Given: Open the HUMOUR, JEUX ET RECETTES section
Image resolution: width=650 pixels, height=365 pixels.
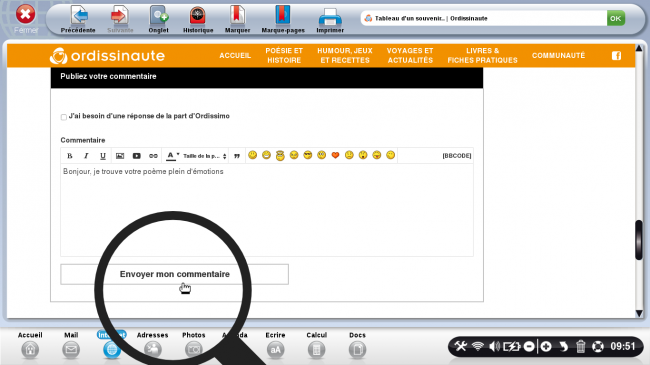Looking at the screenshot, I should 345,56.
